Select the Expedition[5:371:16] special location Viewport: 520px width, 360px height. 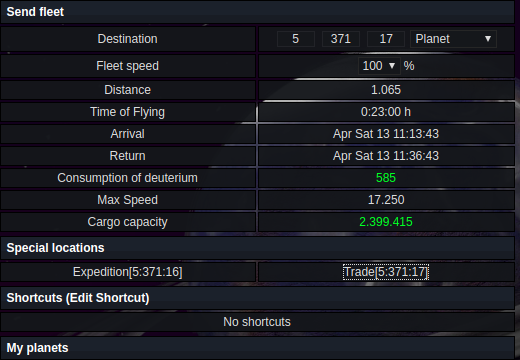[x=128, y=272]
